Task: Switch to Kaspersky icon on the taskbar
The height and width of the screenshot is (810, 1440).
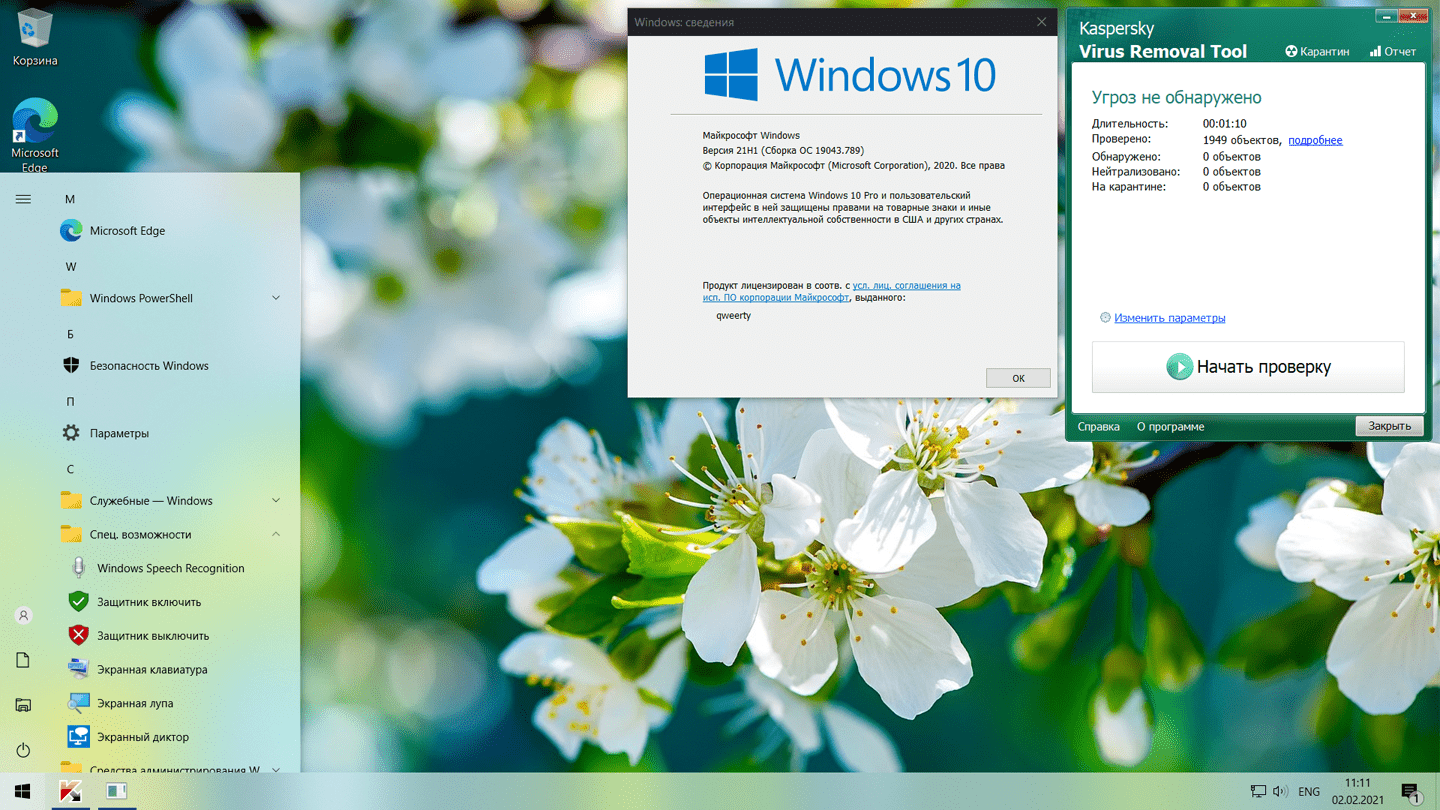Action: 70,791
